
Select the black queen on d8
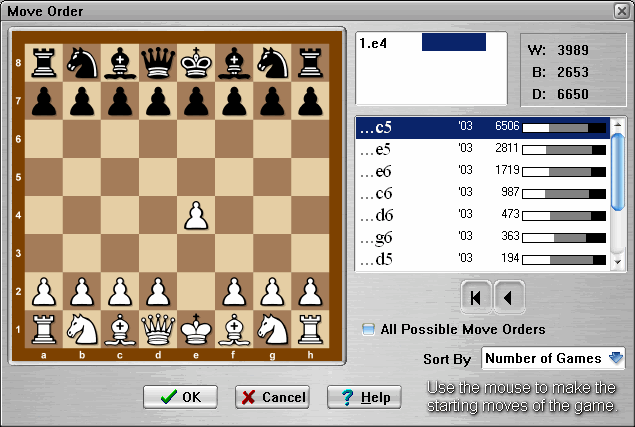[158, 62]
